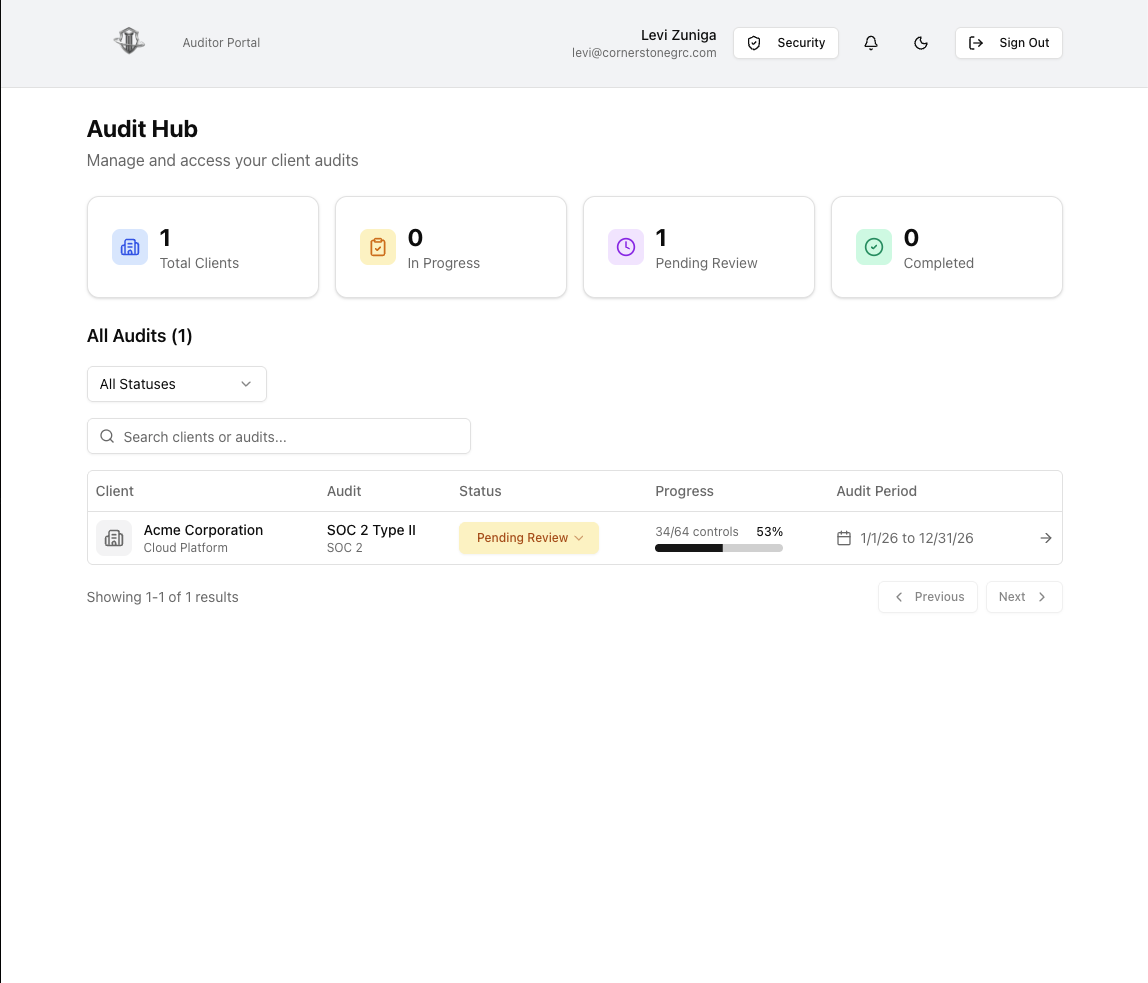Focus the Search clients or audits field
This screenshot has width=1148, height=983.
point(279,436)
